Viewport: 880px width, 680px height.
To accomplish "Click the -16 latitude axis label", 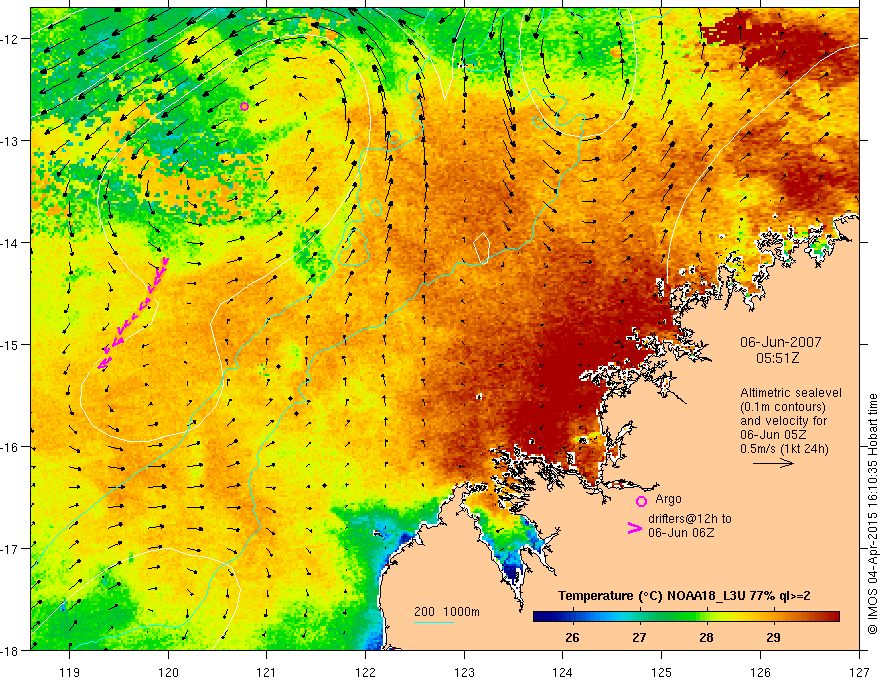I will [x=11, y=447].
